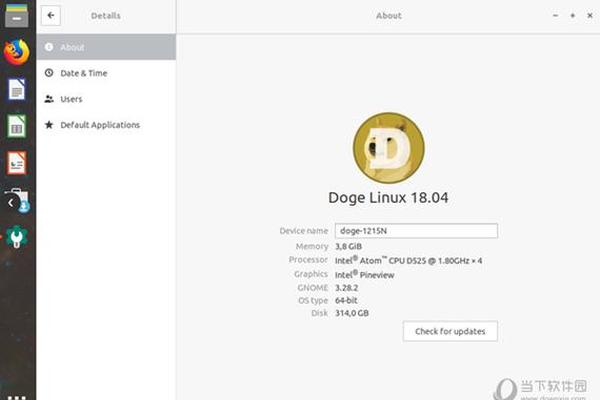Screen dimensions: 600x400
Task: Open the software installer dock icon
Action: pyautogui.click(x=18, y=201)
